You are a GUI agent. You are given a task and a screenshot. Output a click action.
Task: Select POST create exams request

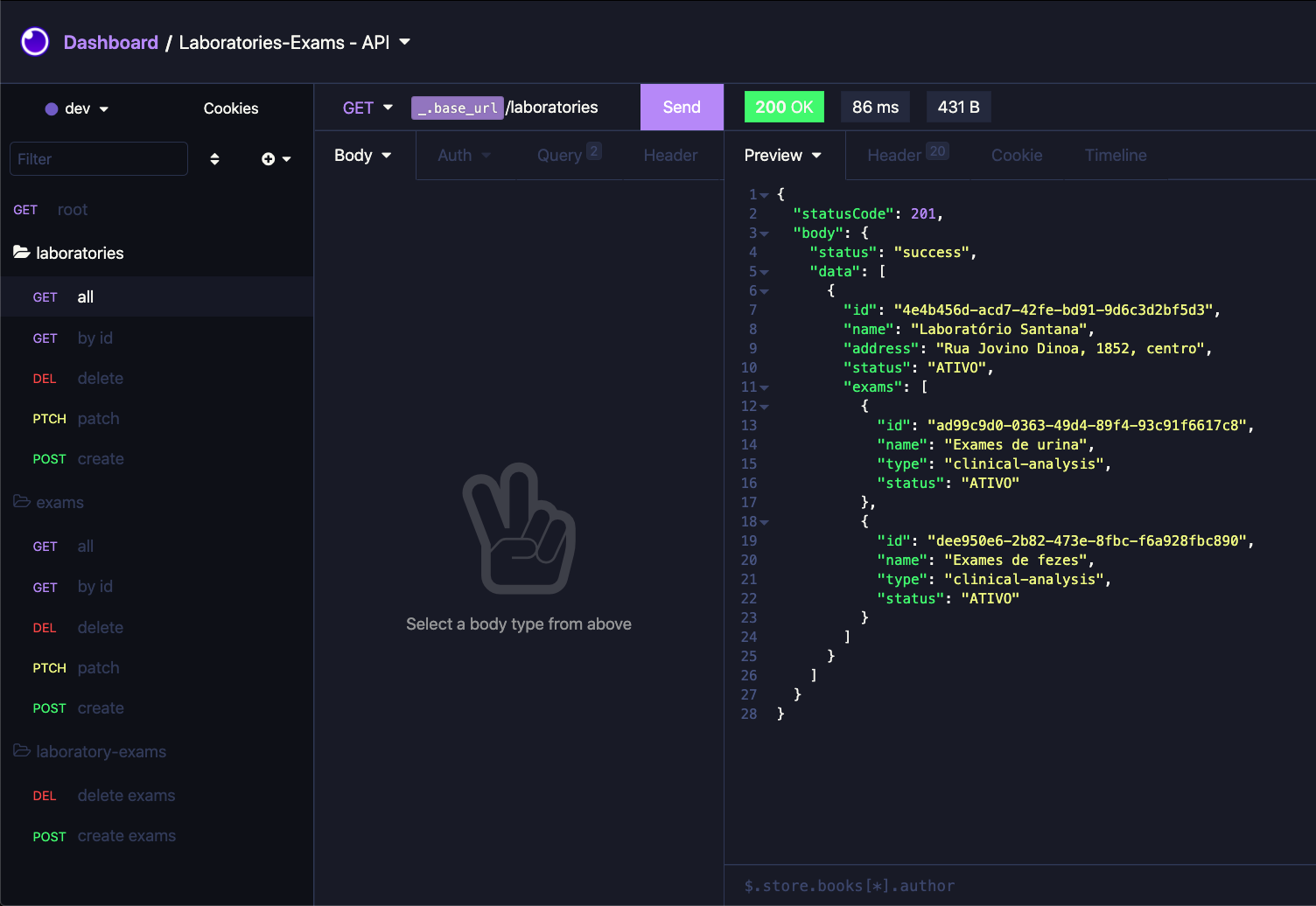click(157, 836)
